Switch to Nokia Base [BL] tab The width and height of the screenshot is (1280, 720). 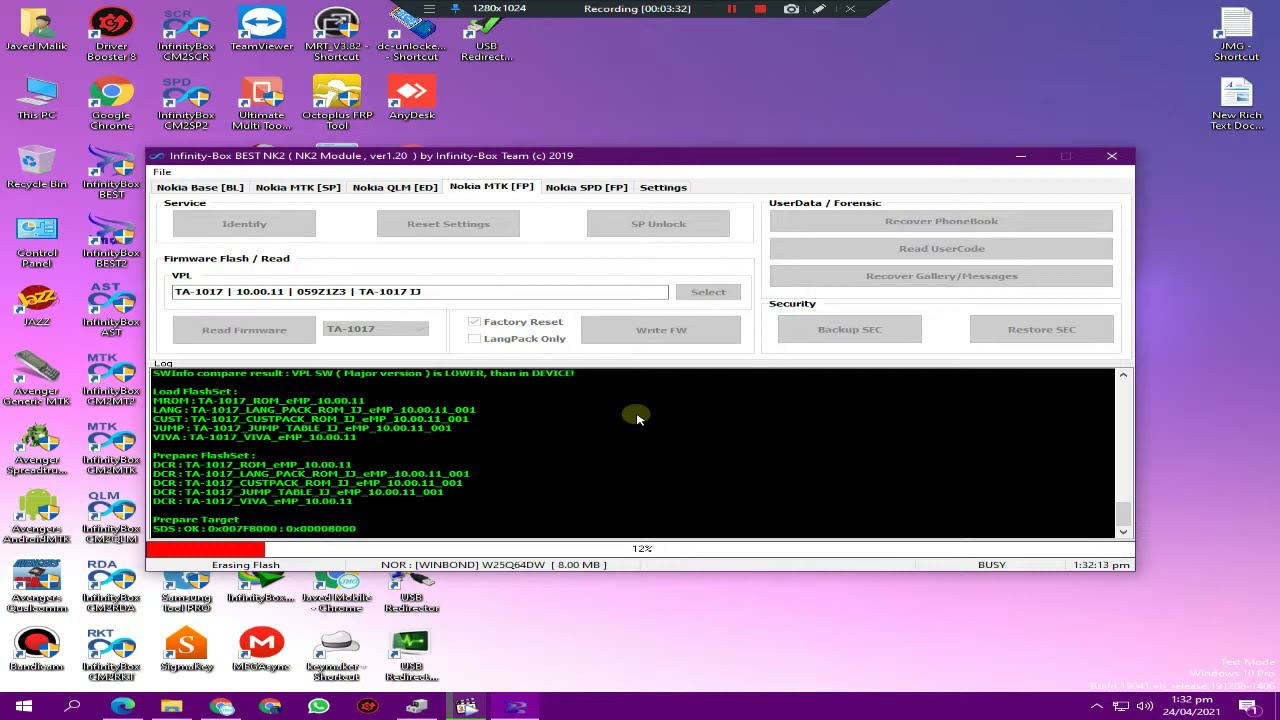point(200,187)
